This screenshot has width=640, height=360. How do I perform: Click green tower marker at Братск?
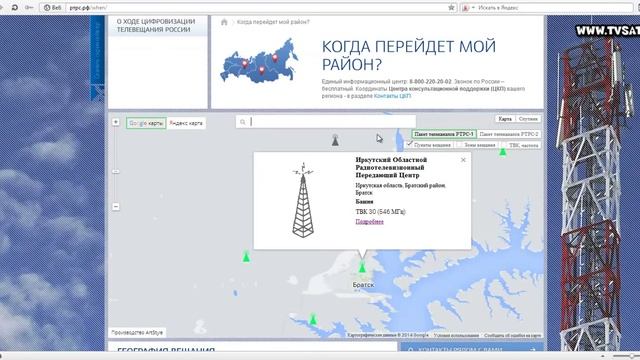coord(362,267)
